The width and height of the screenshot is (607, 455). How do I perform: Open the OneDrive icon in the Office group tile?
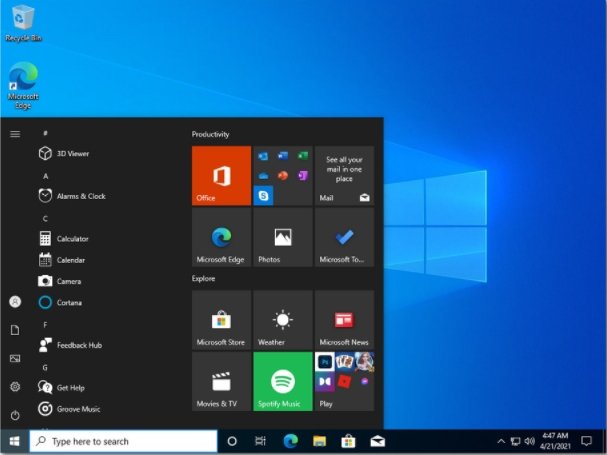coord(263,176)
